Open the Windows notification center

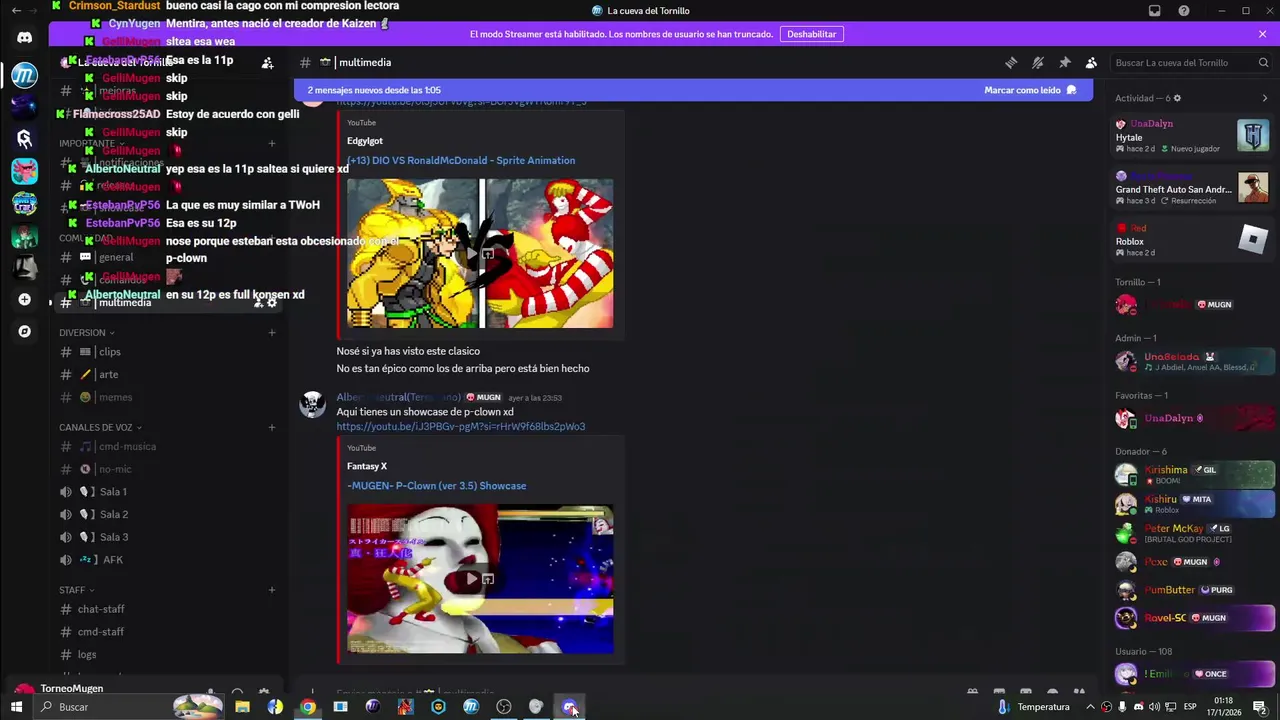[1259, 707]
